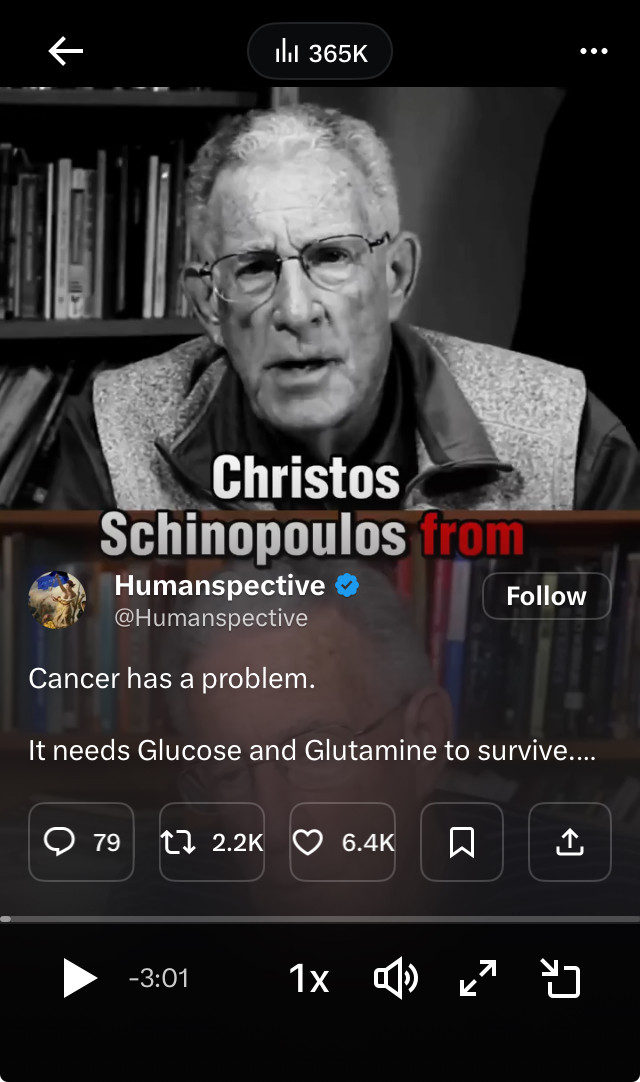
Task: Mute the video with speaker icon
Action: [x=396, y=978]
